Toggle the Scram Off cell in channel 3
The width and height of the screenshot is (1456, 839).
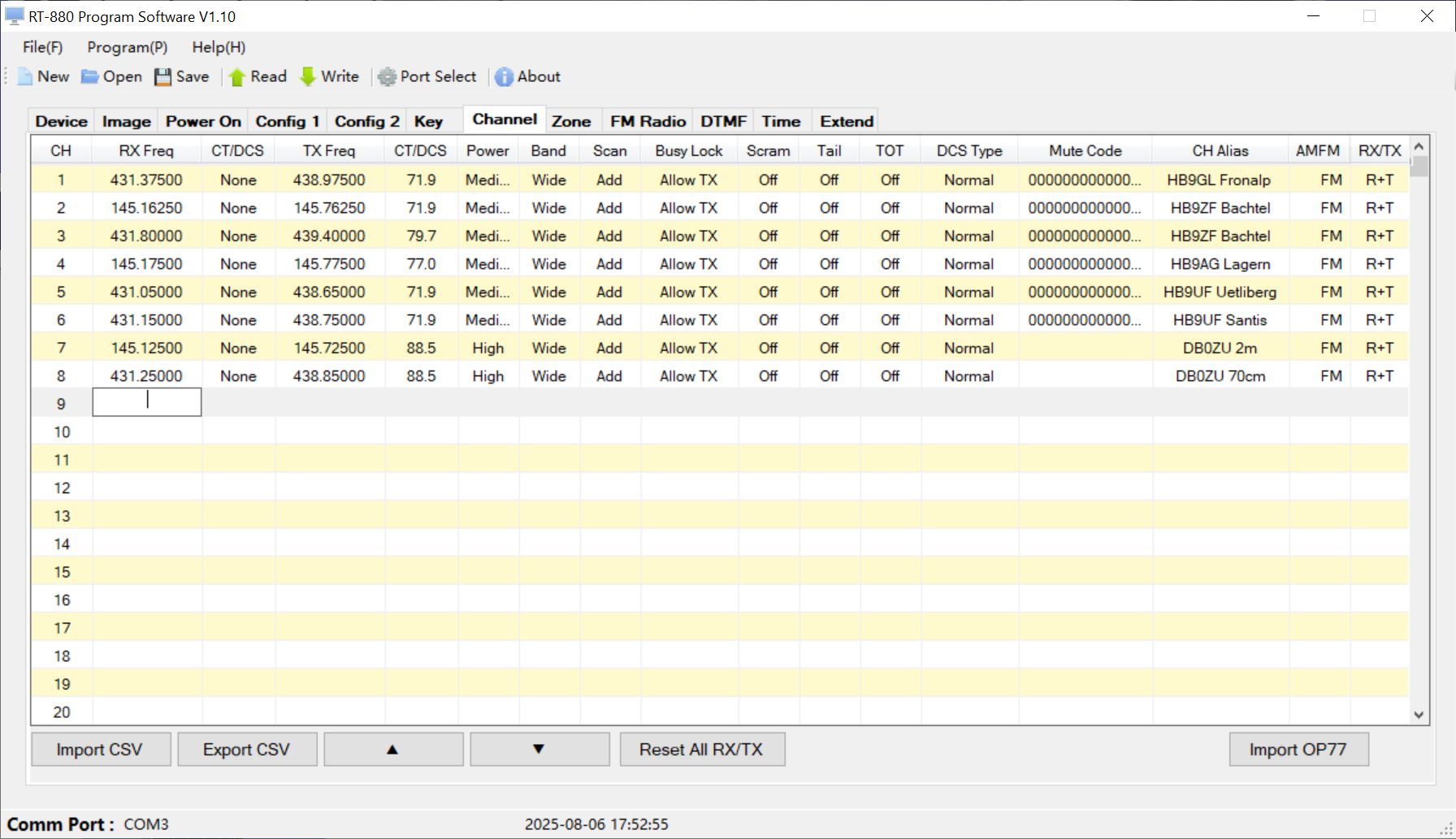pyautogui.click(x=768, y=236)
